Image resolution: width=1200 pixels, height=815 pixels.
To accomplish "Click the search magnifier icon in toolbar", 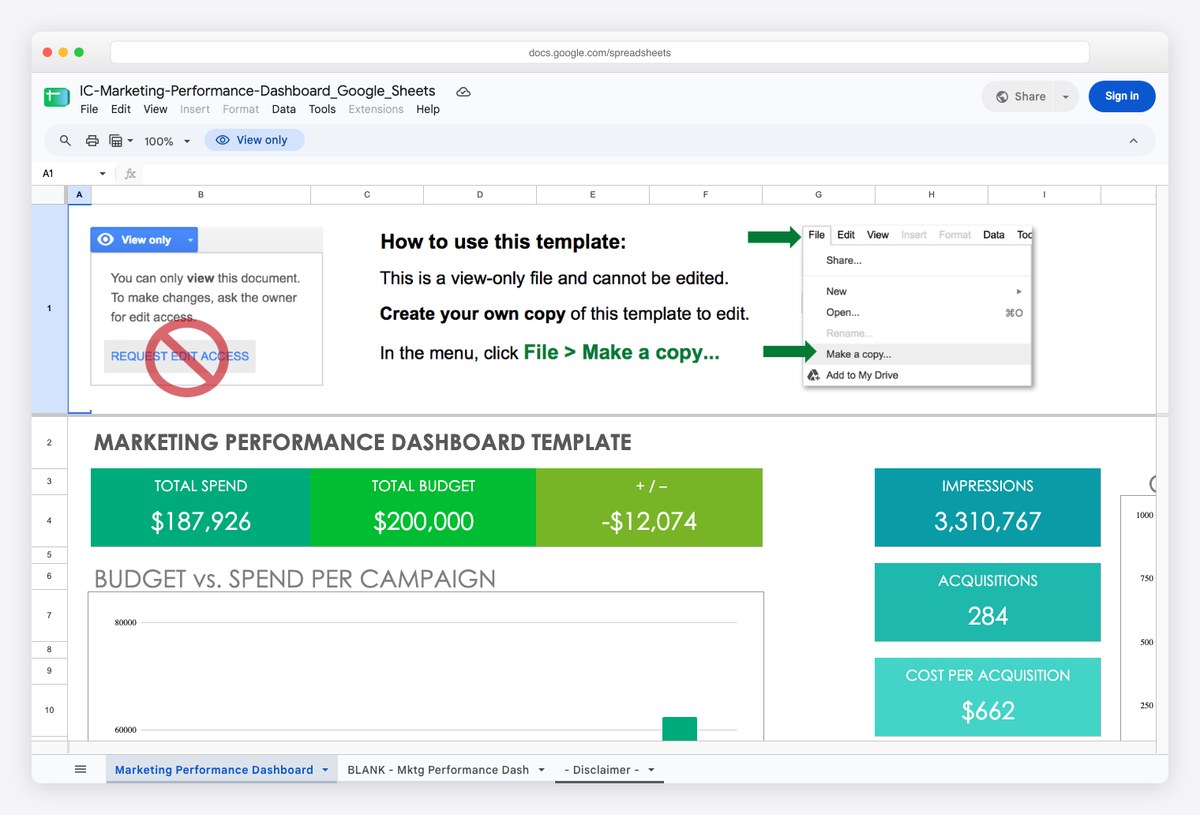I will (66, 141).
